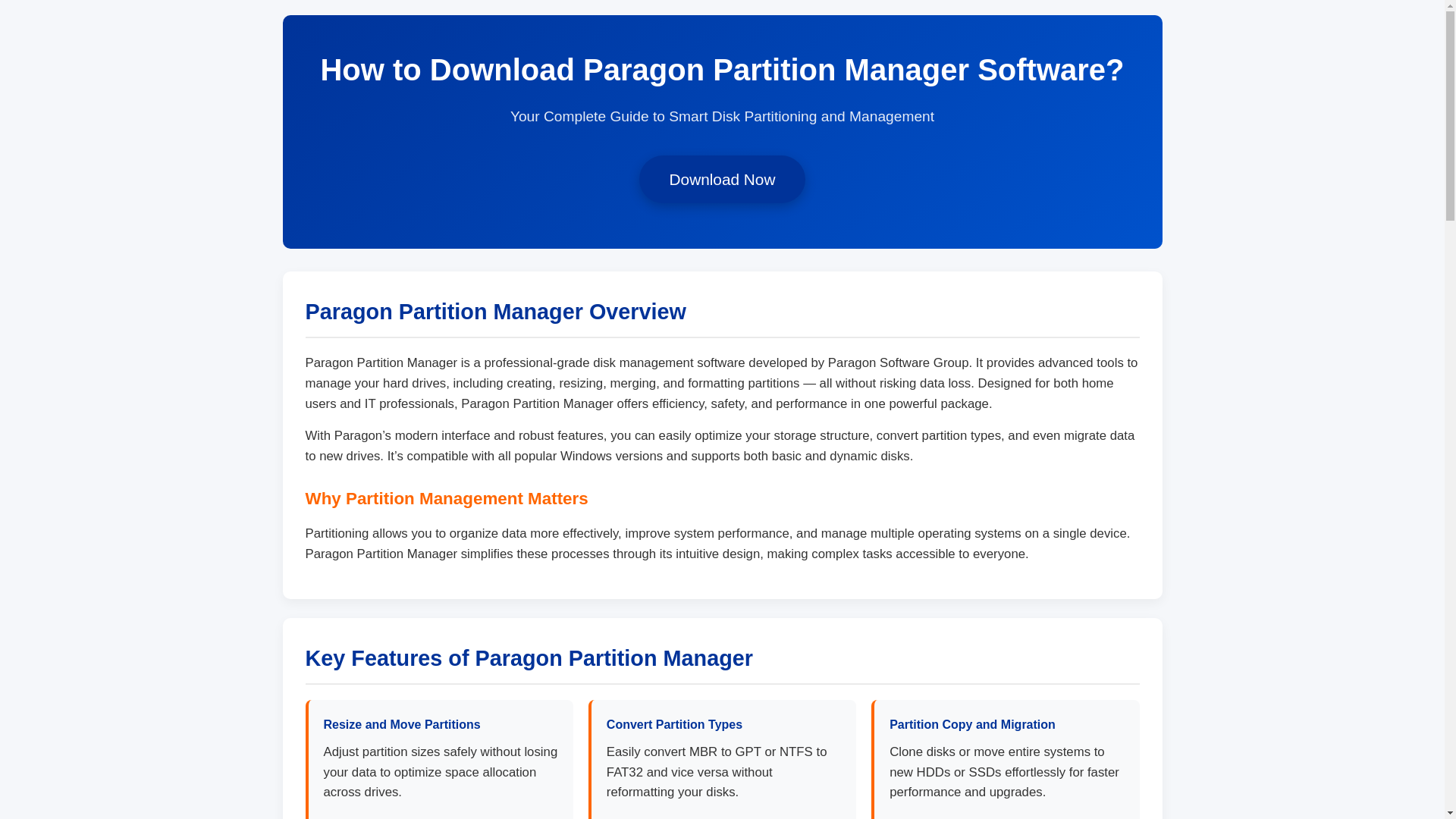Click the scrollbar up arrow
The width and height of the screenshot is (1456, 819).
tap(1450, 6)
